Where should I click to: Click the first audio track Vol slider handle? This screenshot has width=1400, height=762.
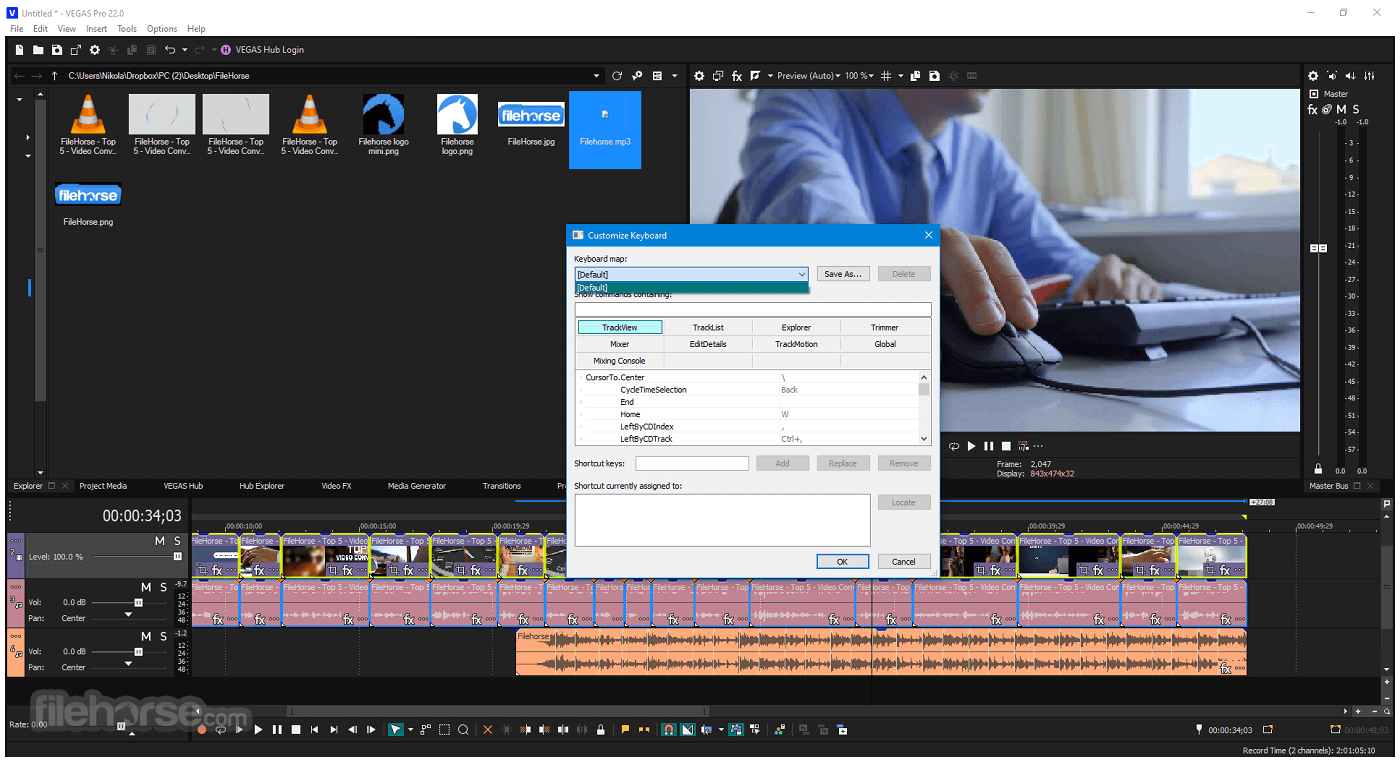[x=138, y=603]
